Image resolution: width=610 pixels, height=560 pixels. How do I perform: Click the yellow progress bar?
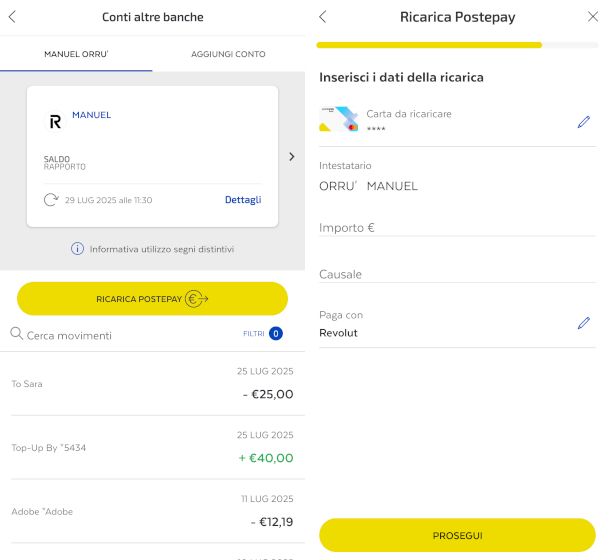[430, 45]
